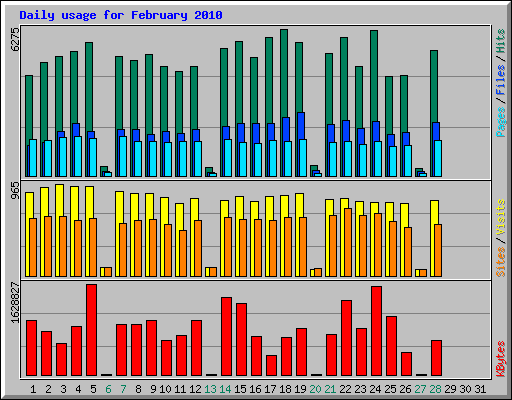Viewport: 512px width, 400px height.
Task: Click the red KBytes bar for day 17
Action: pyautogui.click(x=272, y=366)
